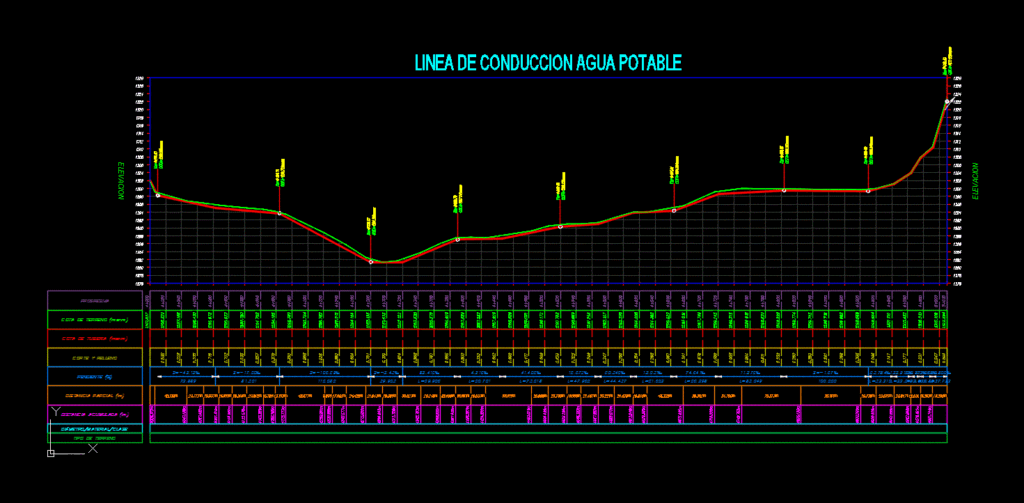Image resolution: width=1024 pixels, height=503 pixels.
Task: Select the TIPO DE TERRENO row header
Action: pos(95,438)
